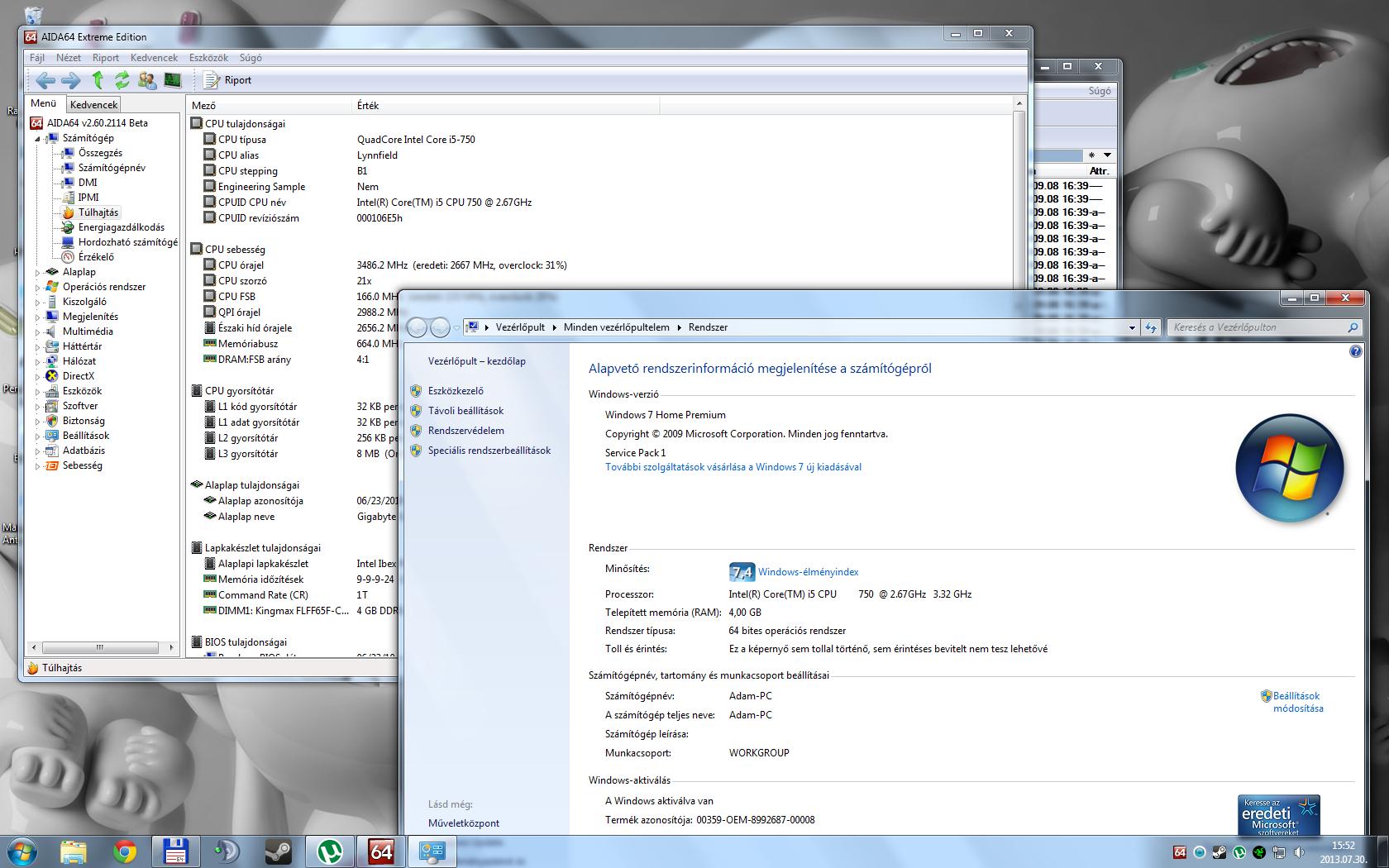Open the Riport menu in the menu bar
Screen dimensions: 1389x868
pyautogui.click(x=106, y=58)
